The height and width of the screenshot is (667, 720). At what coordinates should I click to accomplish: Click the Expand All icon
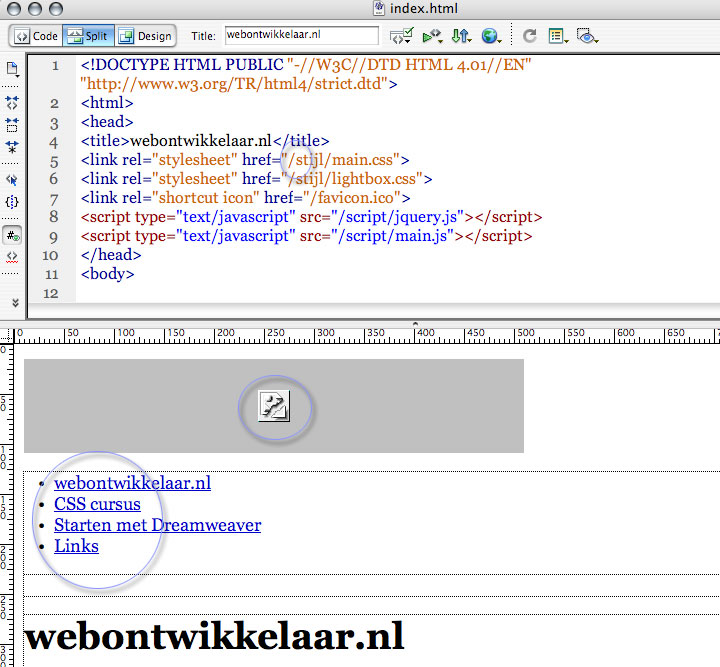[12, 147]
